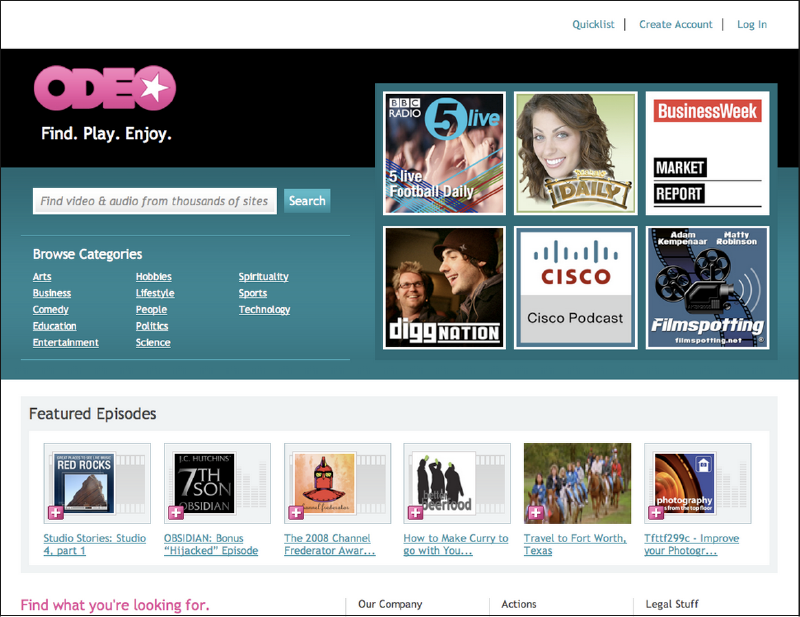Image resolution: width=800 pixels, height=617 pixels.
Task: Click Find what you're looking for text
Action: point(115,605)
